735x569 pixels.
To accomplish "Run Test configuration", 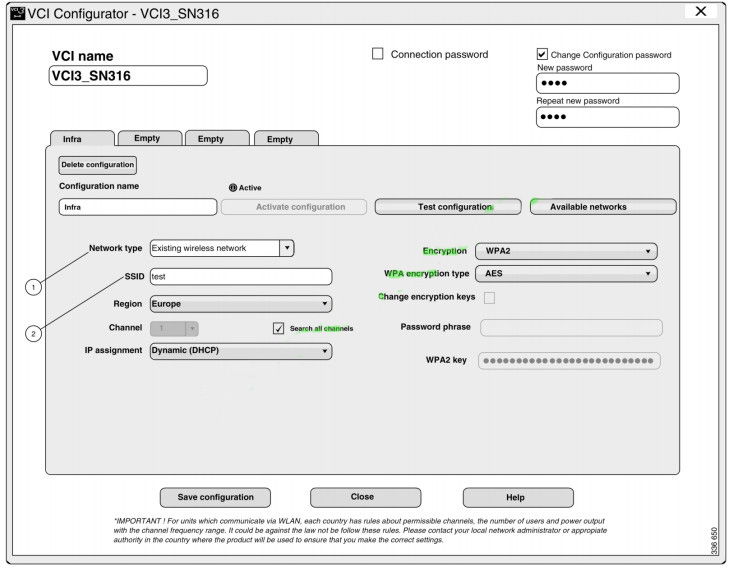I will click(448, 207).
